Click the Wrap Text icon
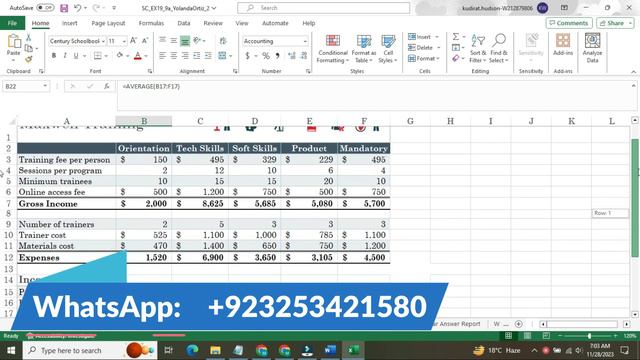 (223, 41)
